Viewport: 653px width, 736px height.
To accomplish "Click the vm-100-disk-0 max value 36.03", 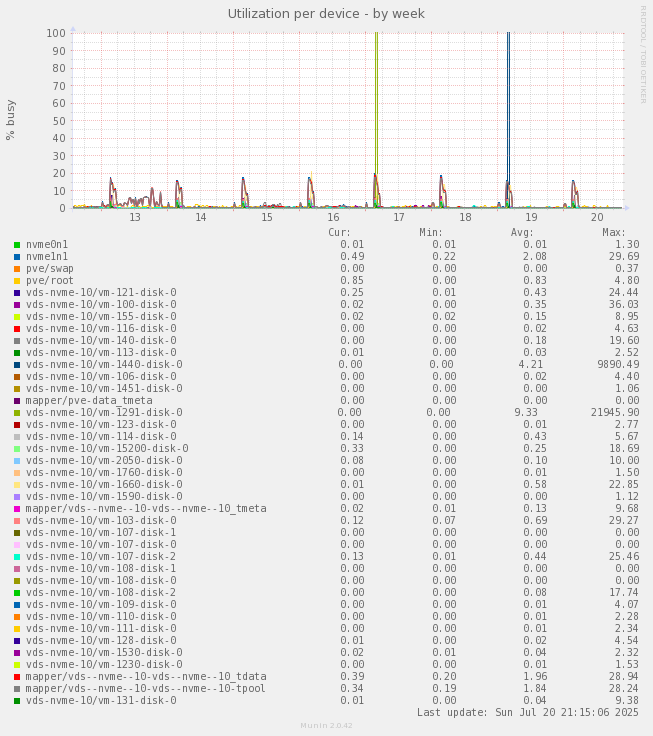I will pos(624,305).
